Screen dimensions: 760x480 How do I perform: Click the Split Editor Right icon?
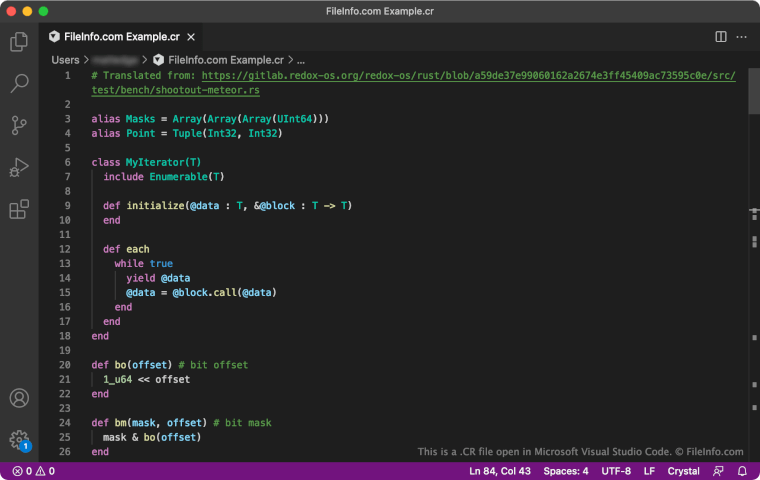tap(720, 37)
